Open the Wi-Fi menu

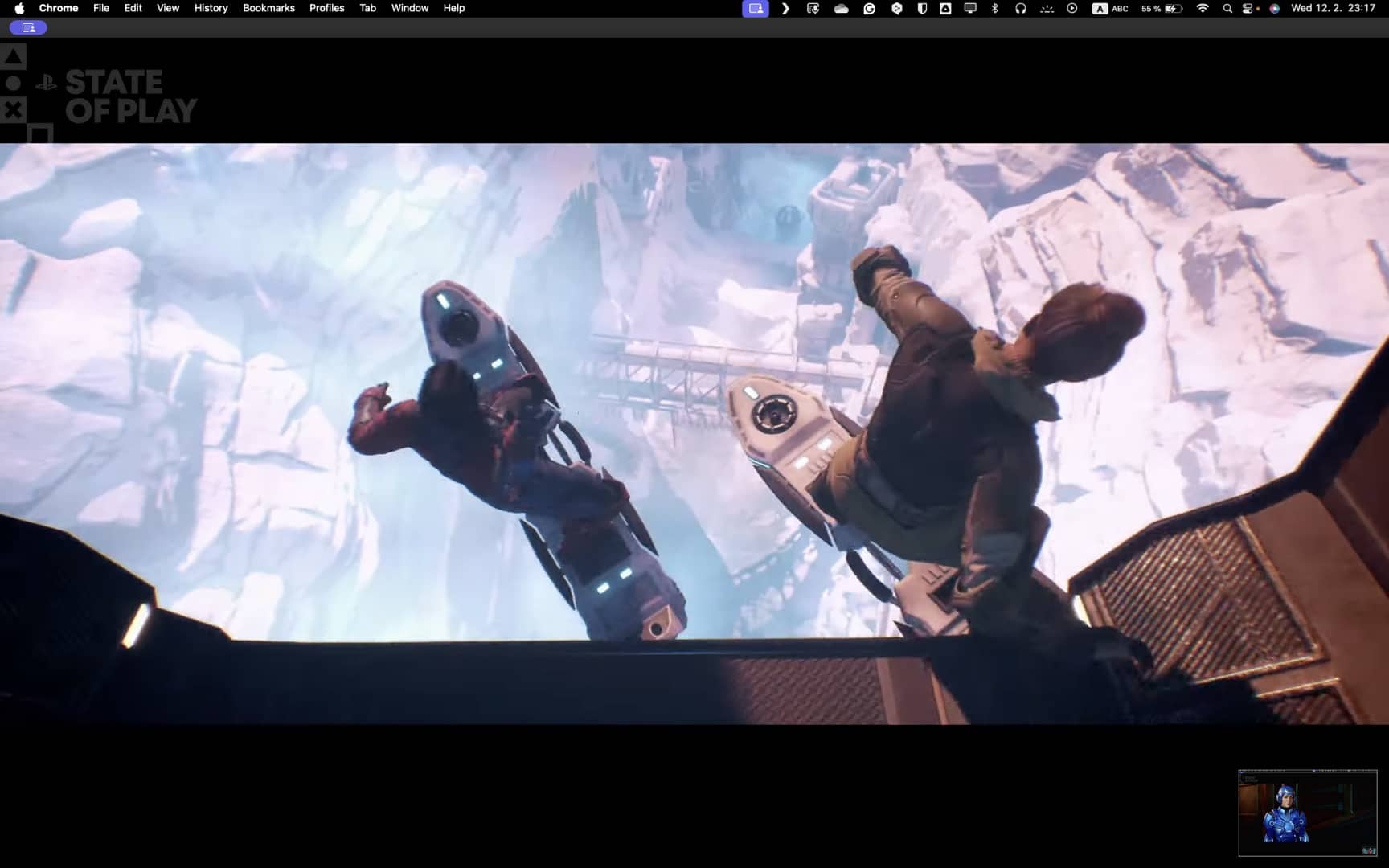(x=1203, y=8)
